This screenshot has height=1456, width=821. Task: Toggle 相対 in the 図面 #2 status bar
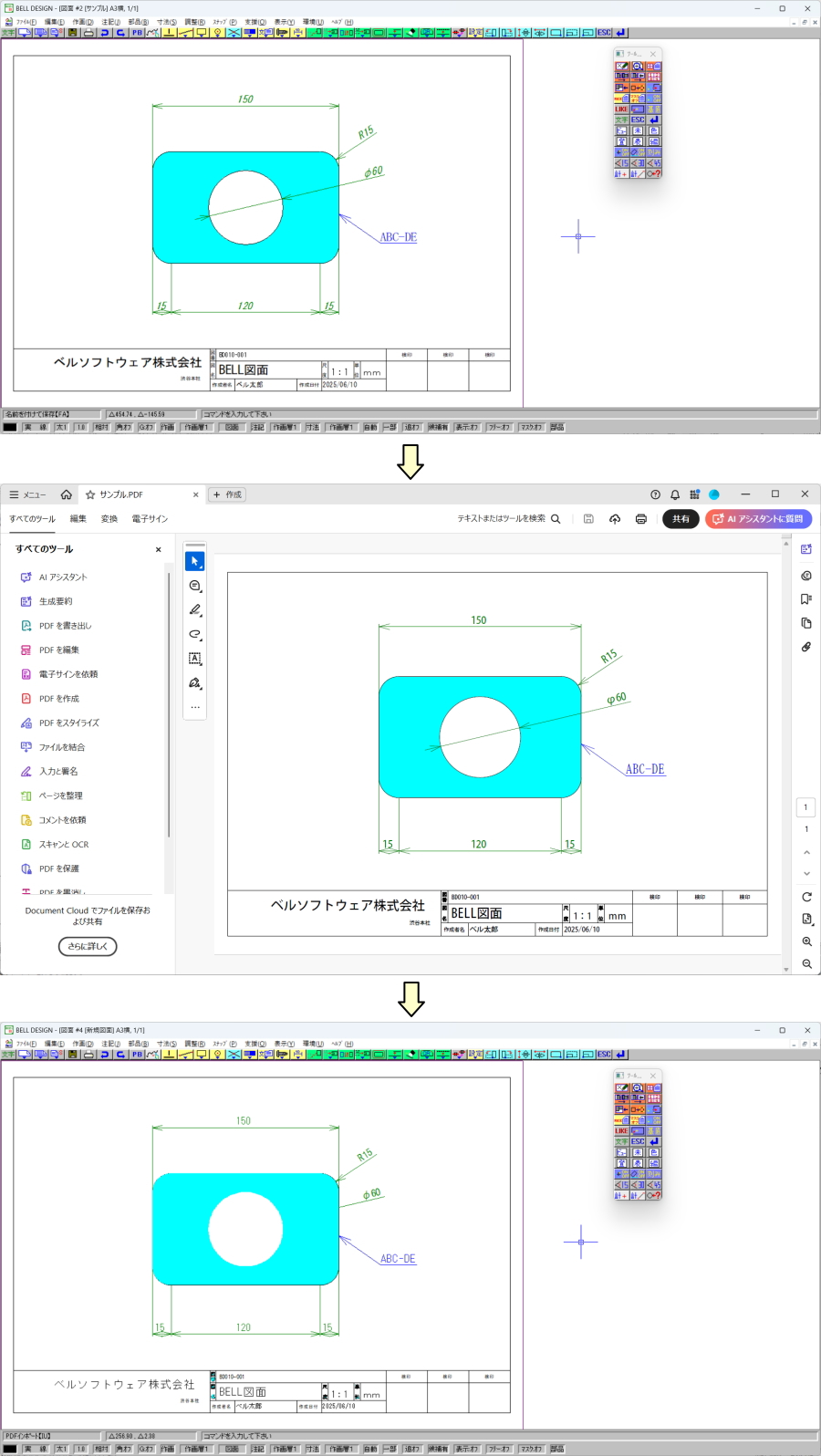coord(101,427)
